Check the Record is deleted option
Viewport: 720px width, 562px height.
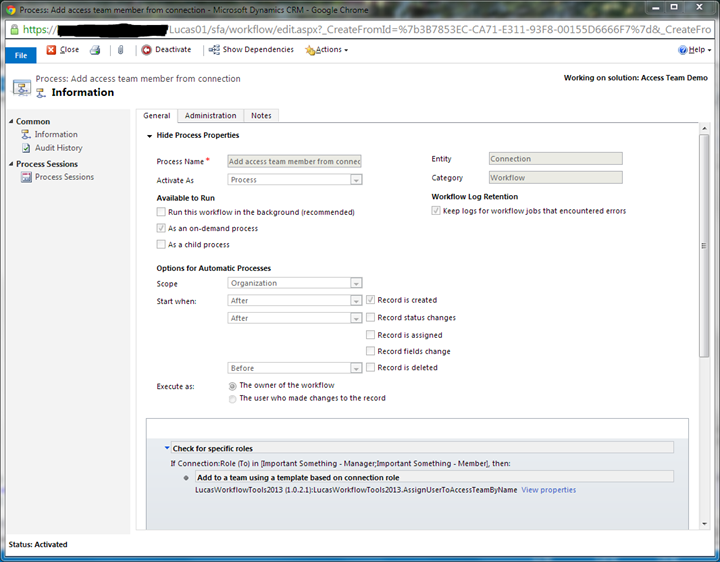click(x=371, y=367)
